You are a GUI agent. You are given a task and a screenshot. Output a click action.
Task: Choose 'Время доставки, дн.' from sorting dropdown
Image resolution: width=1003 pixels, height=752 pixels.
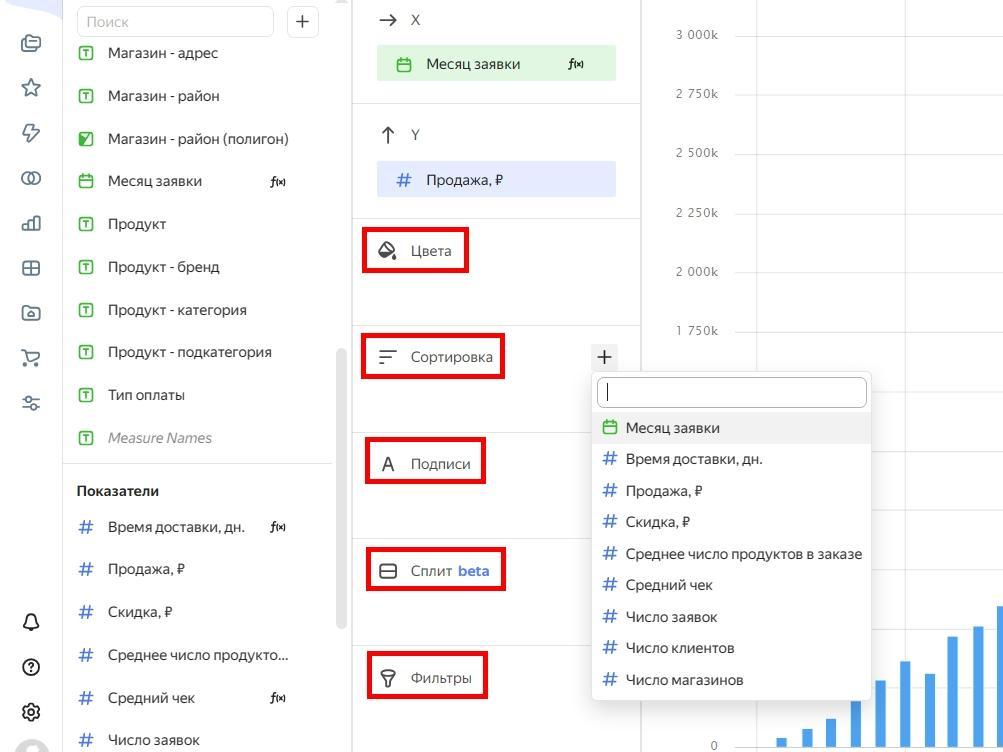coord(732,459)
